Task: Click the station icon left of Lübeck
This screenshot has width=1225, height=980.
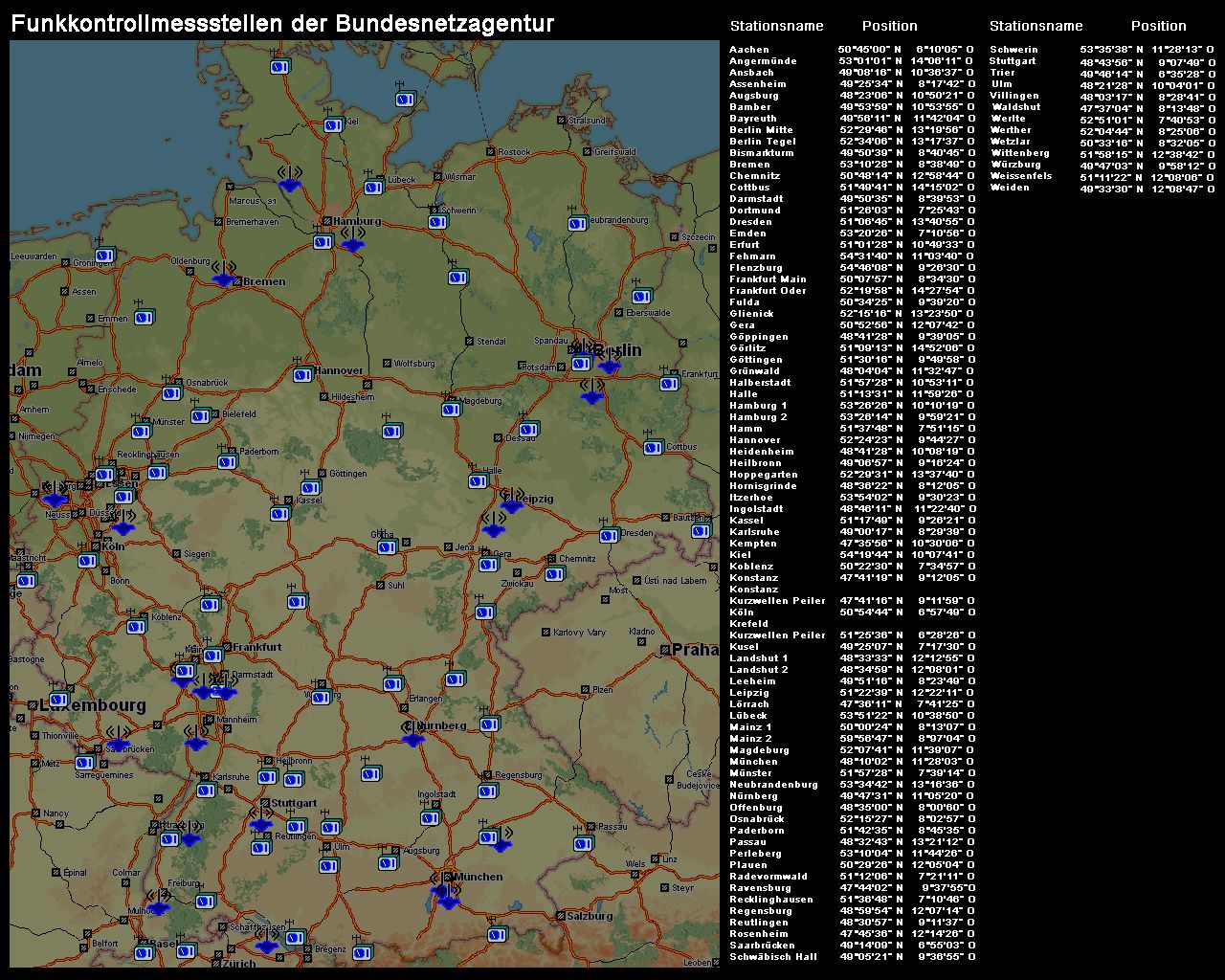Action: [373, 187]
